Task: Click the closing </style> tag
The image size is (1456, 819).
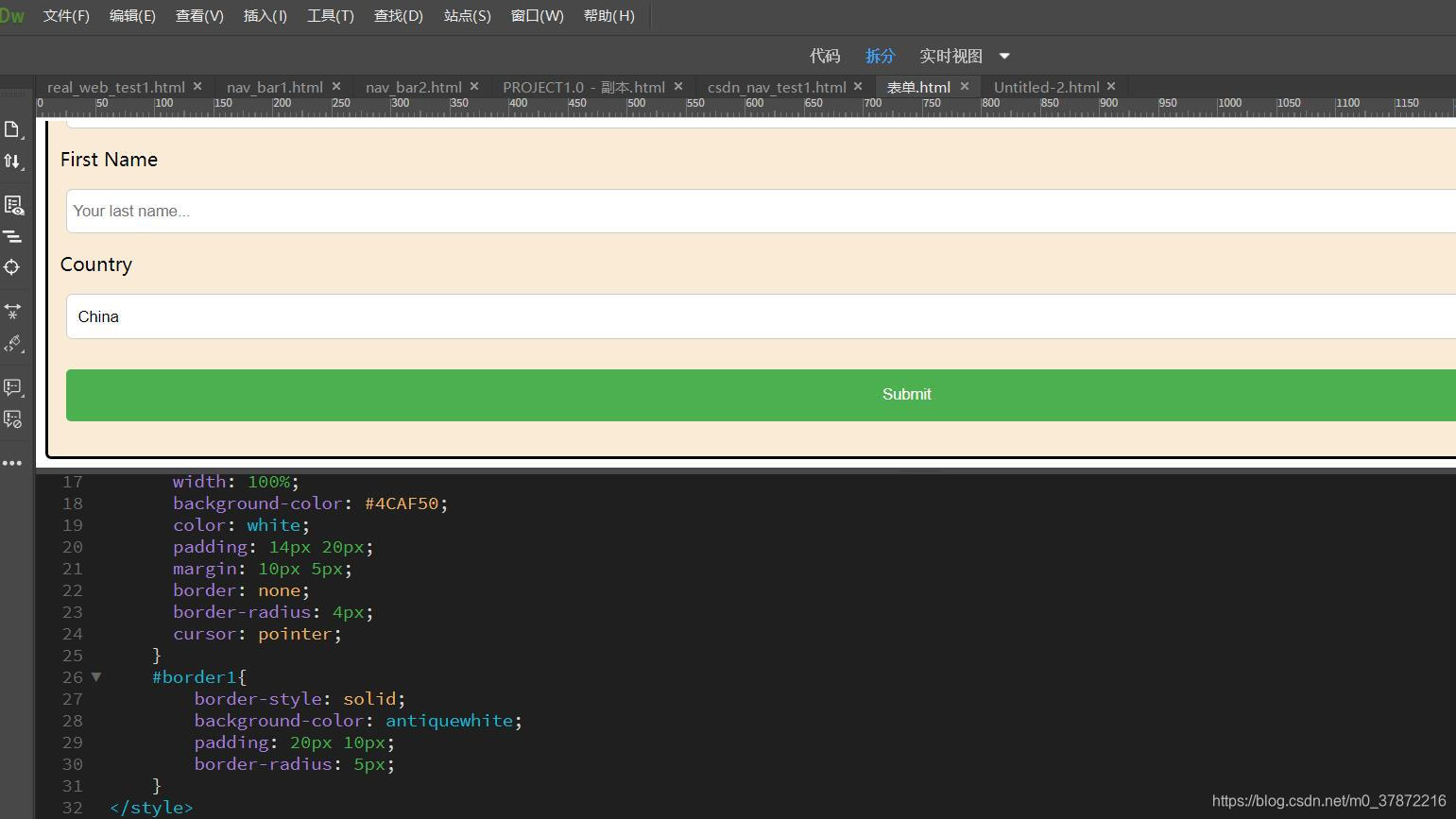Action: 151,808
